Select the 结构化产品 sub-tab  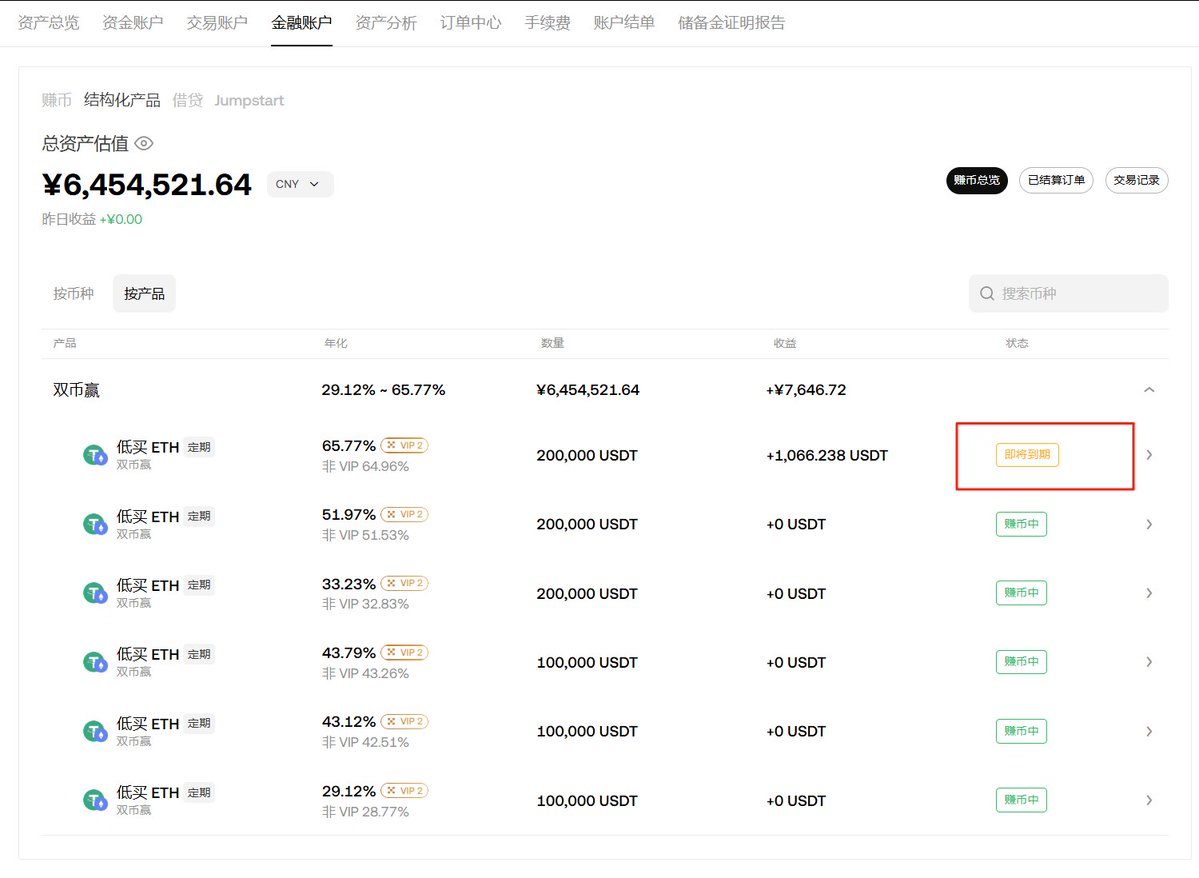coord(122,100)
